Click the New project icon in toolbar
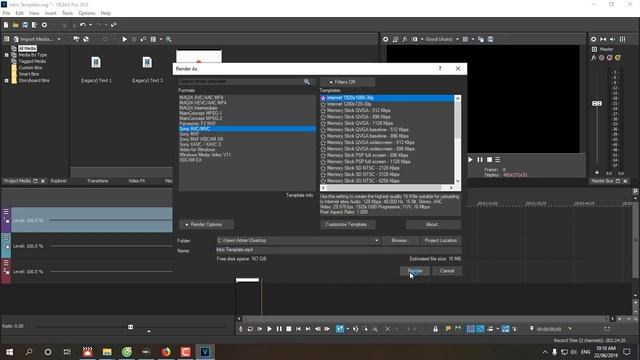 (6, 25)
